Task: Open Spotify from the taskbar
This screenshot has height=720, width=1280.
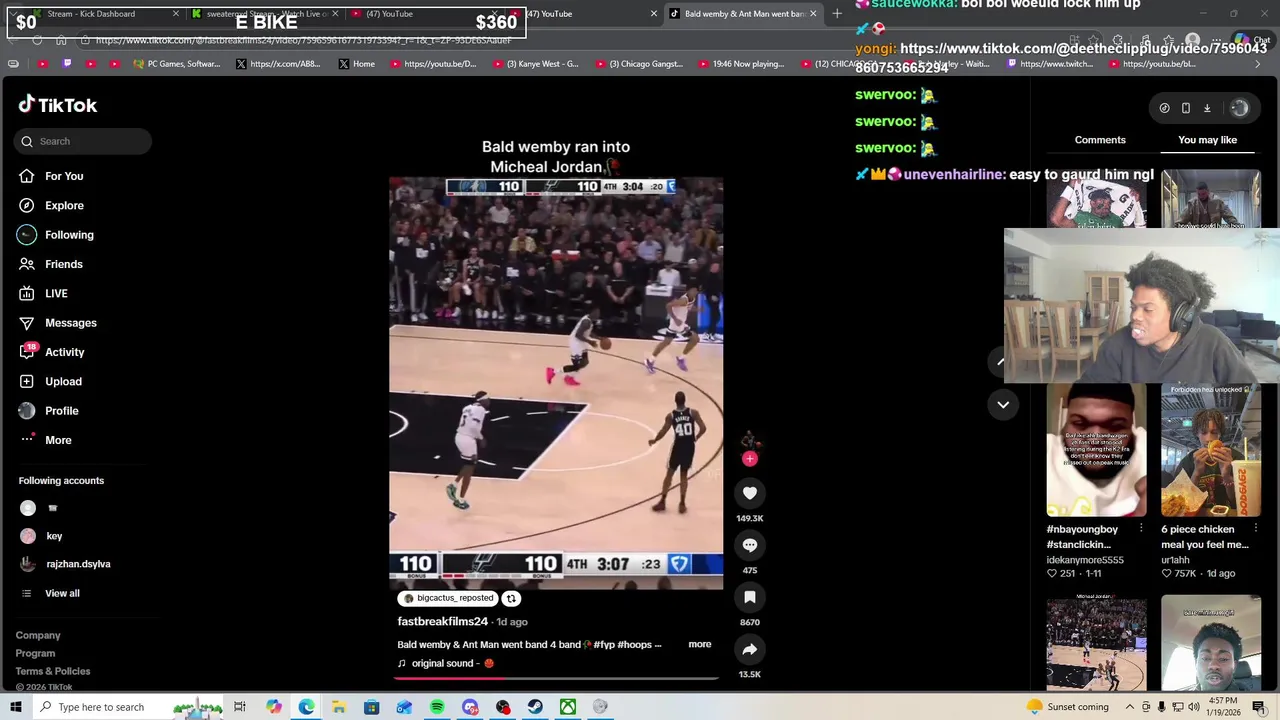Action: (x=437, y=707)
